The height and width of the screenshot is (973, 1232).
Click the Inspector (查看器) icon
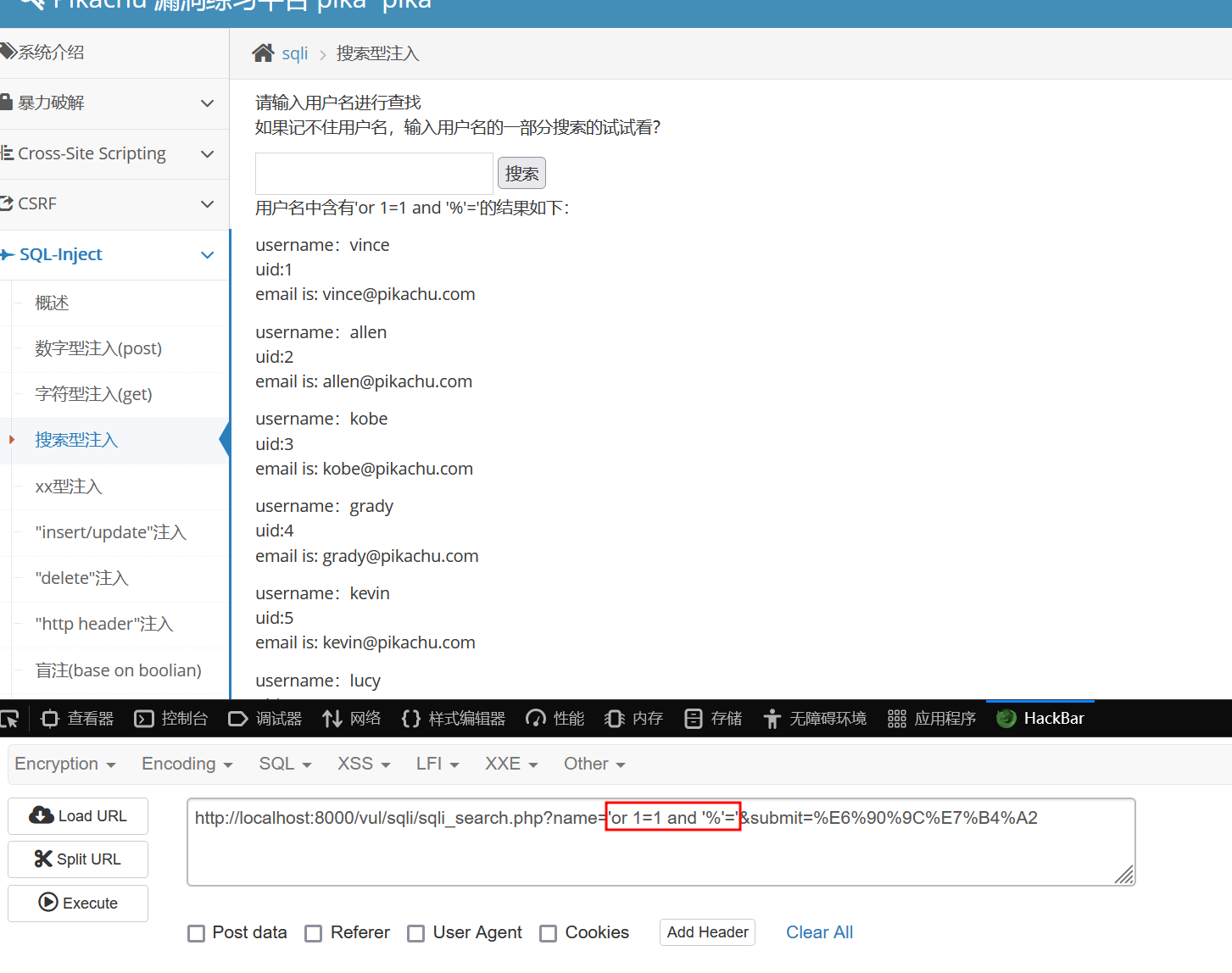pos(50,719)
